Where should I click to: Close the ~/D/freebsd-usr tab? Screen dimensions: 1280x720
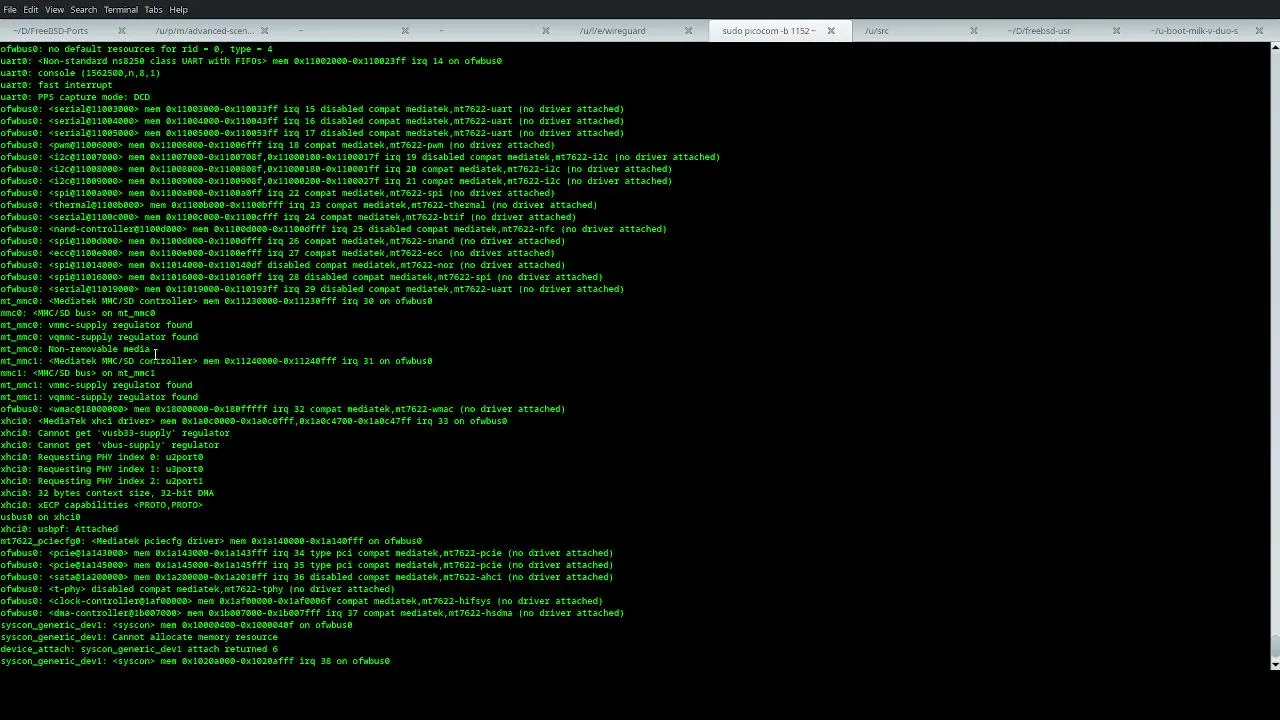1116,31
